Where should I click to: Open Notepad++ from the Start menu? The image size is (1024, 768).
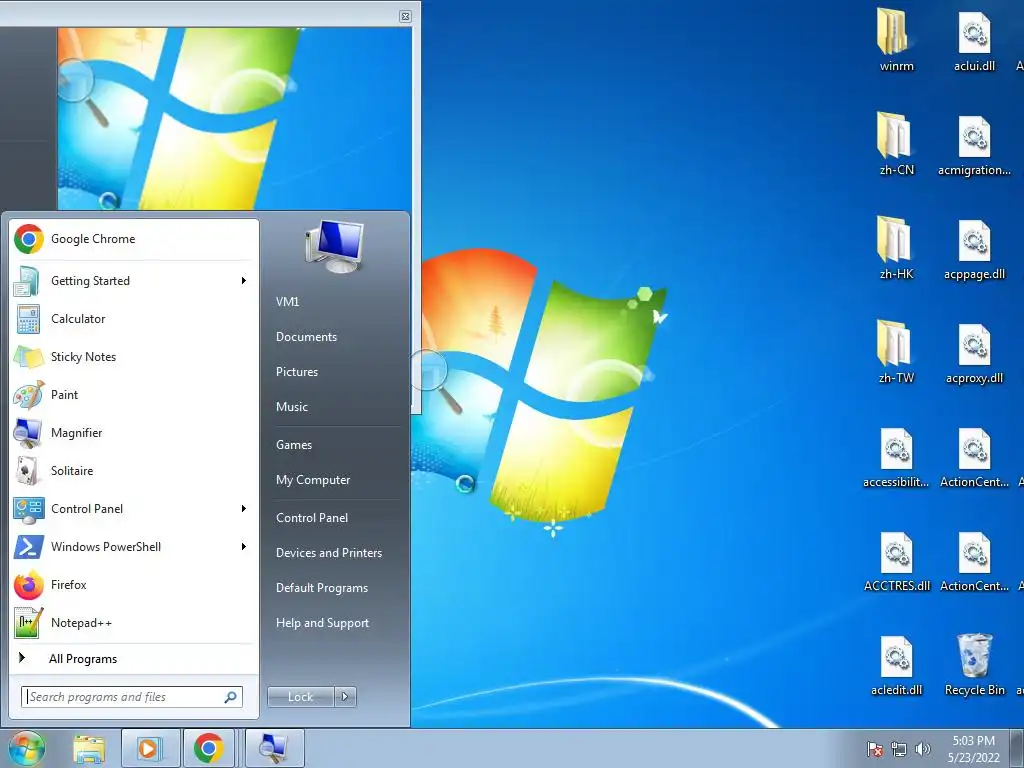[134, 622]
